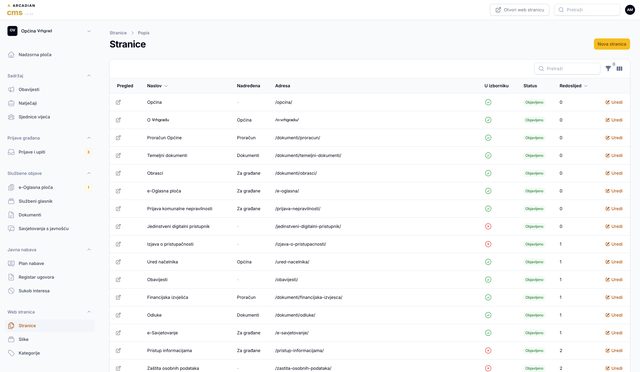Image resolution: width=640 pixels, height=372 pixels.
Task: Collapse the Službene objave sidebar section
Action: tap(89, 173)
